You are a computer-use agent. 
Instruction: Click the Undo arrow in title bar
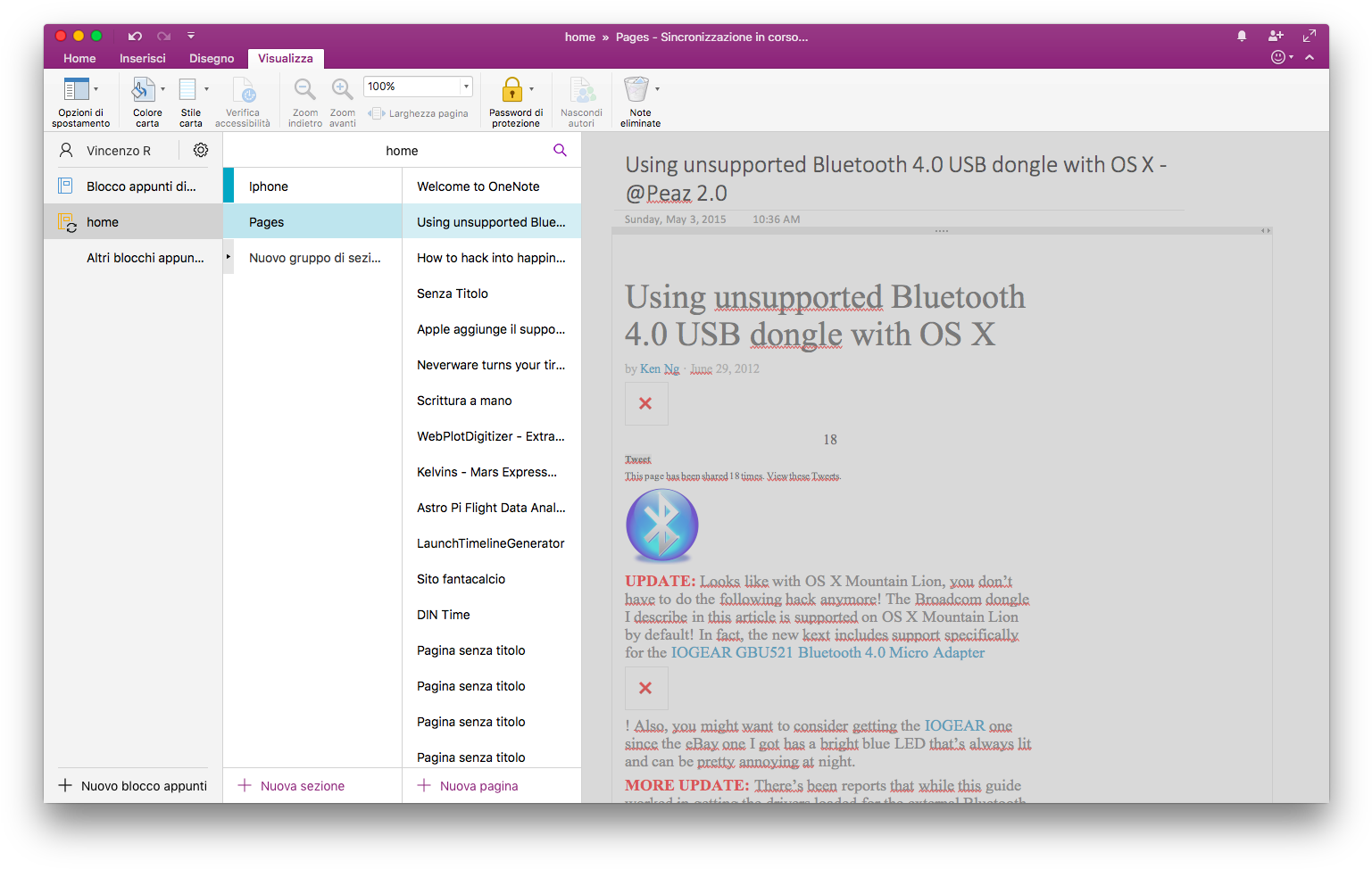click(135, 37)
